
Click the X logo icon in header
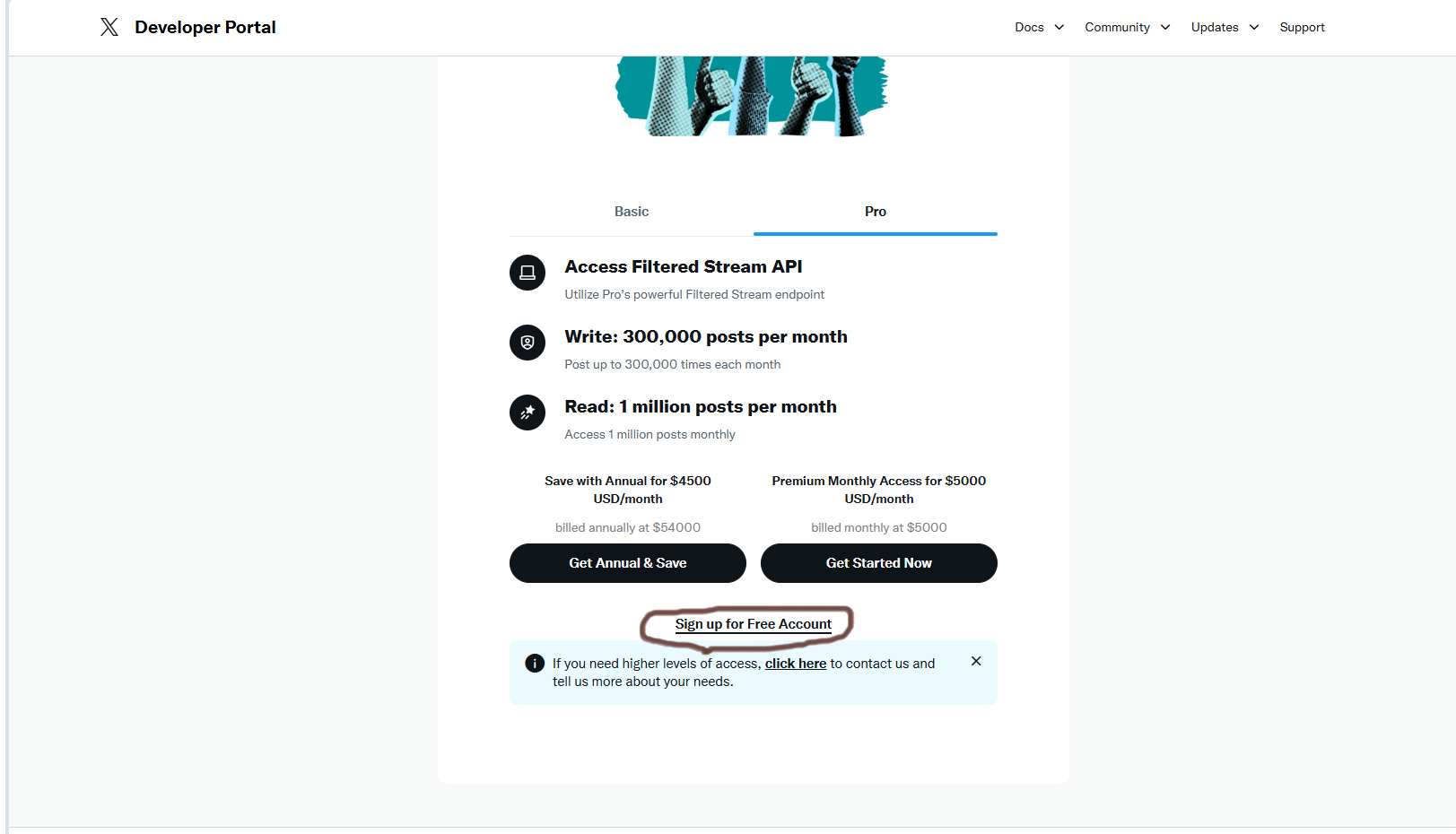(x=109, y=27)
